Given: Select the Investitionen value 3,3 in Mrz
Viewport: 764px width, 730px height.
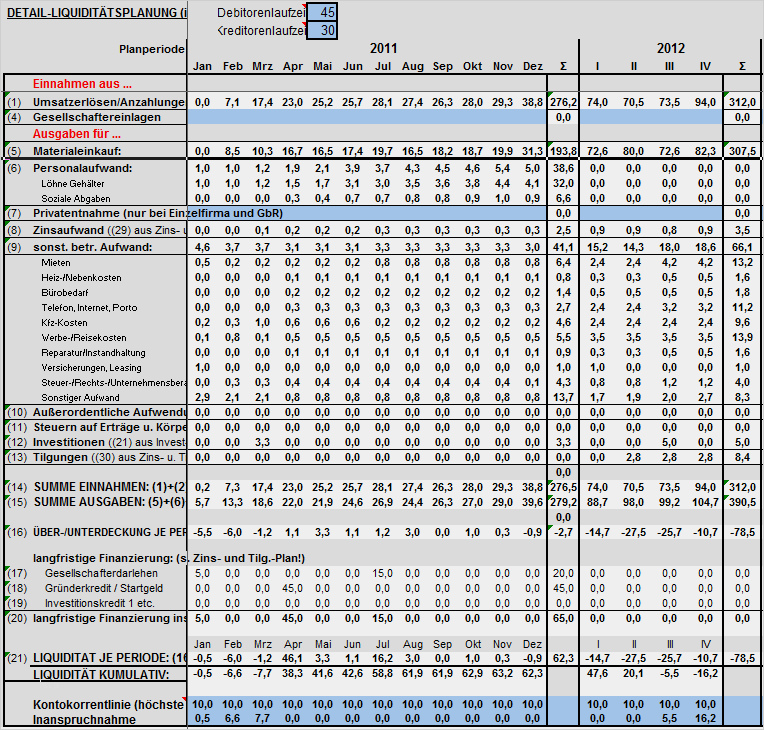Looking at the screenshot, I should [262, 442].
